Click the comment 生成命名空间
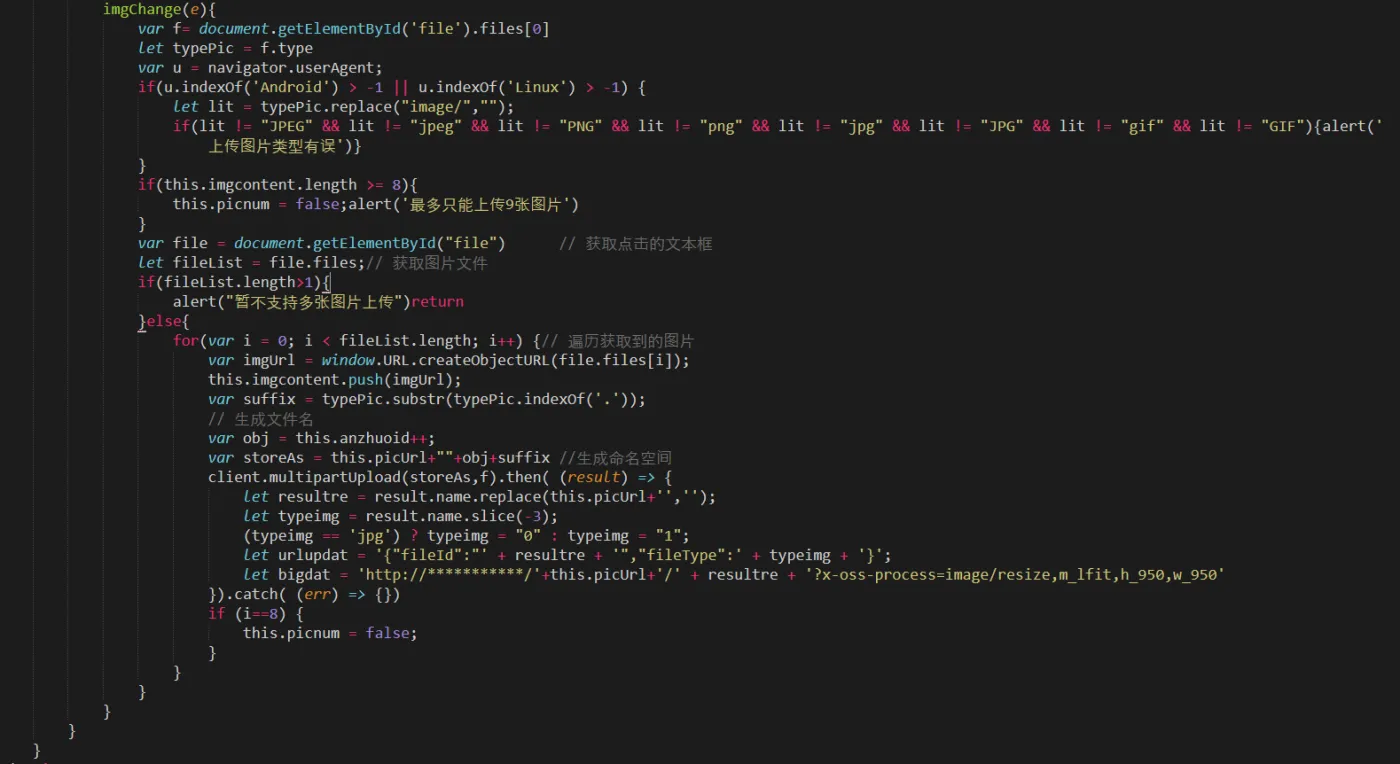Viewport: 1400px width, 764px height. tap(615, 458)
